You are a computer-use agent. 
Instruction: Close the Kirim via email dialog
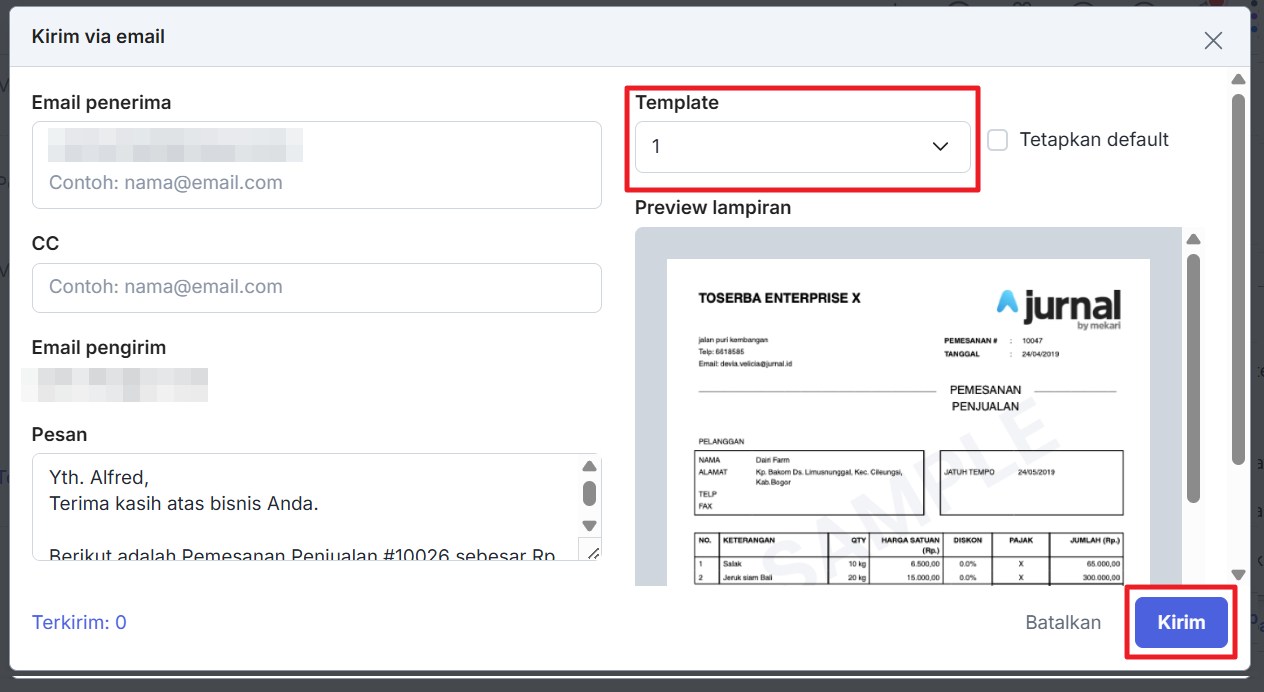(x=1213, y=40)
